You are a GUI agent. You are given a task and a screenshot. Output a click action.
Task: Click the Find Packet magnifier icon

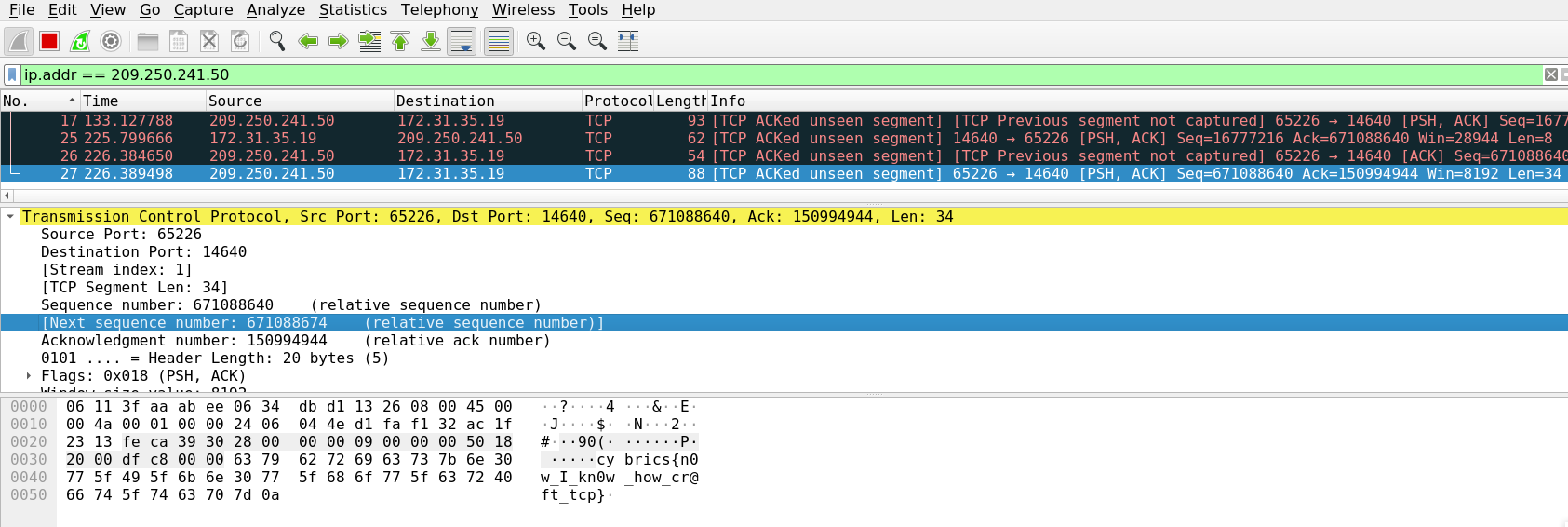276,41
